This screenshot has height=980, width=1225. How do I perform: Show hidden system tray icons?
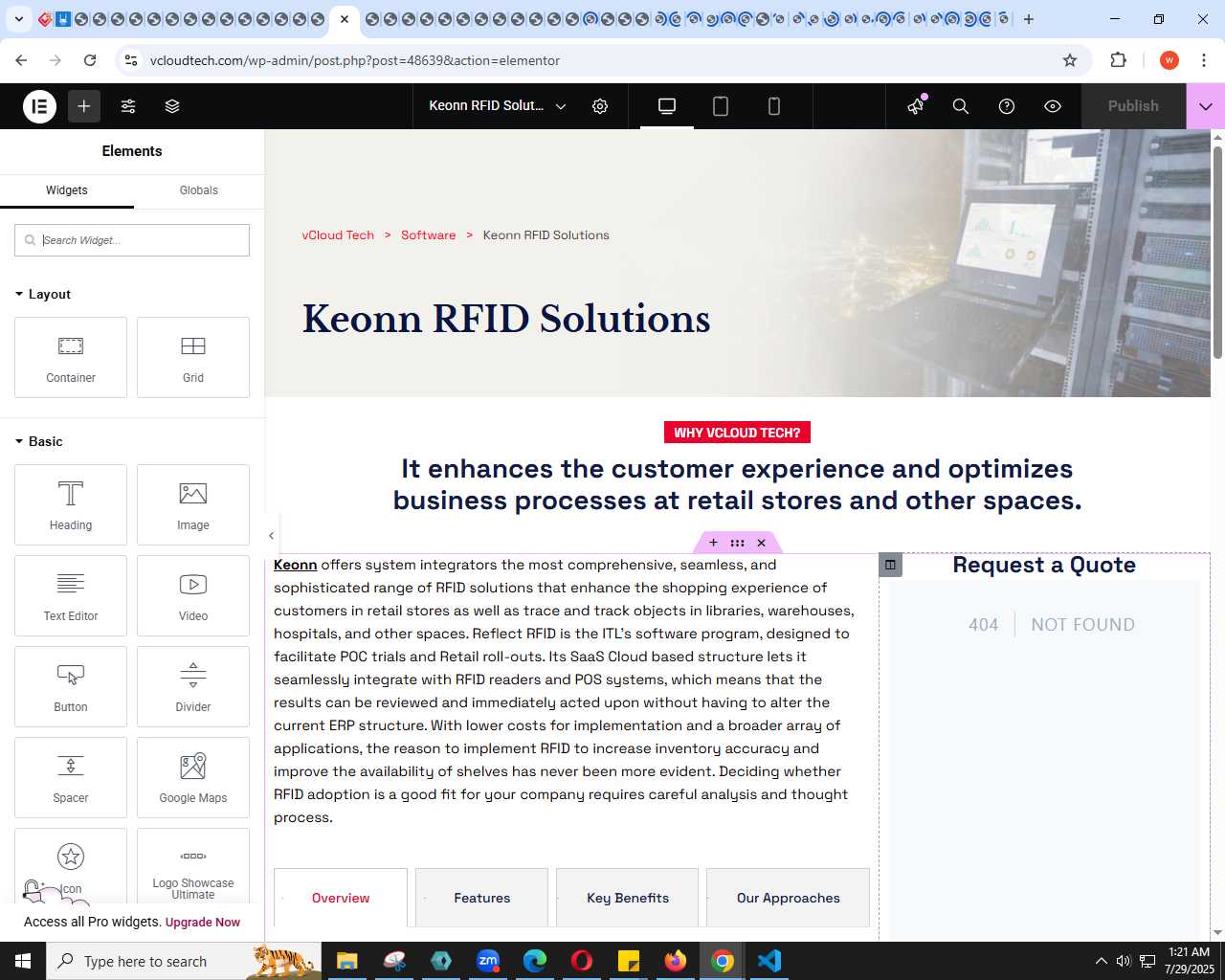pos(1101,961)
